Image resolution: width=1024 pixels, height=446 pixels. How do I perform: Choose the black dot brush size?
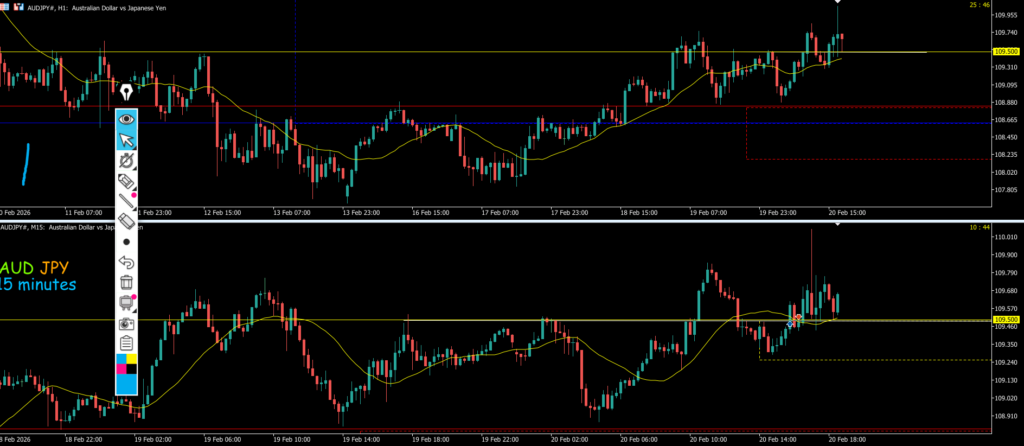point(127,242)
